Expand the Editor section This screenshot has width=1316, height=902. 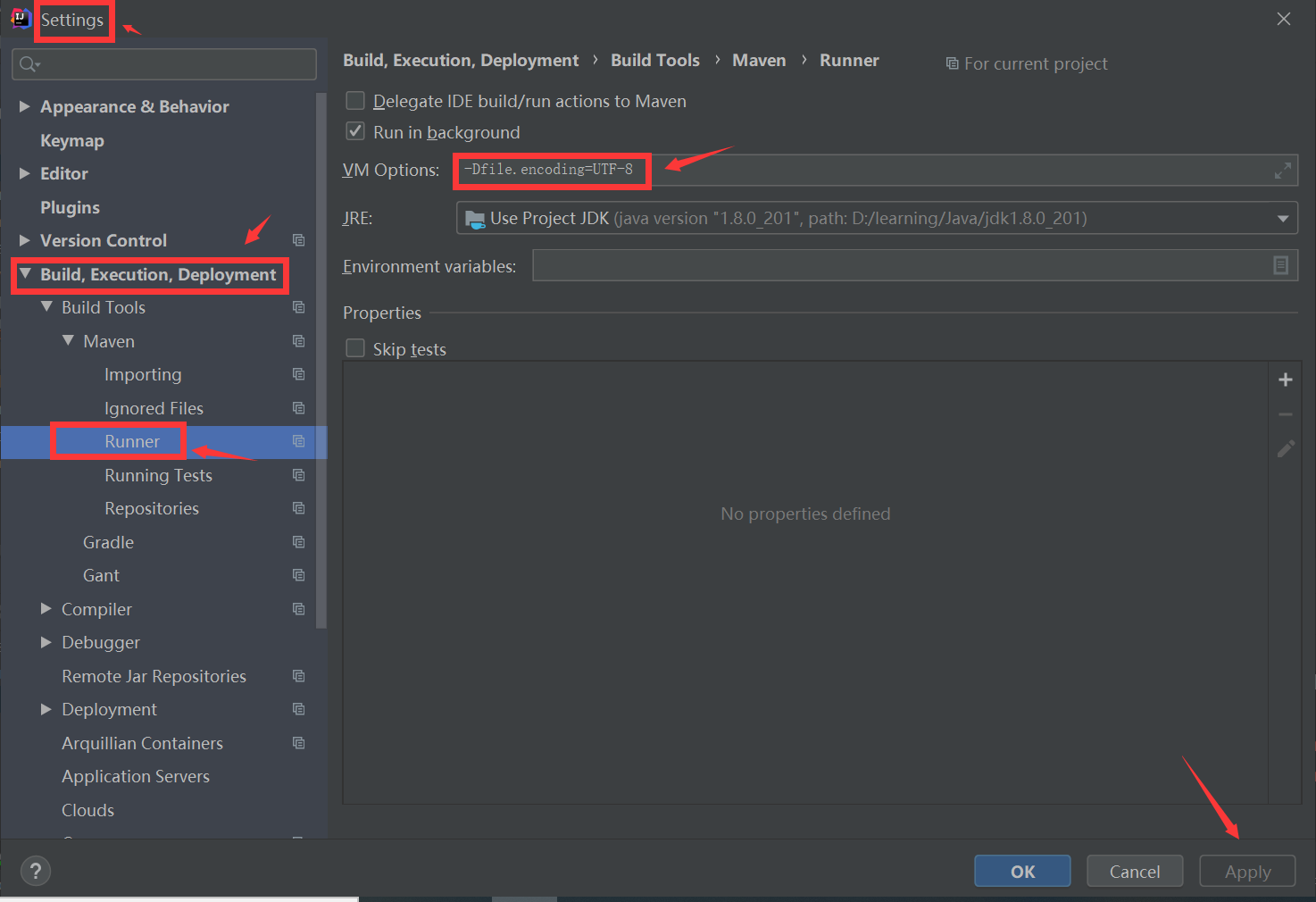(x=25, y=173)
